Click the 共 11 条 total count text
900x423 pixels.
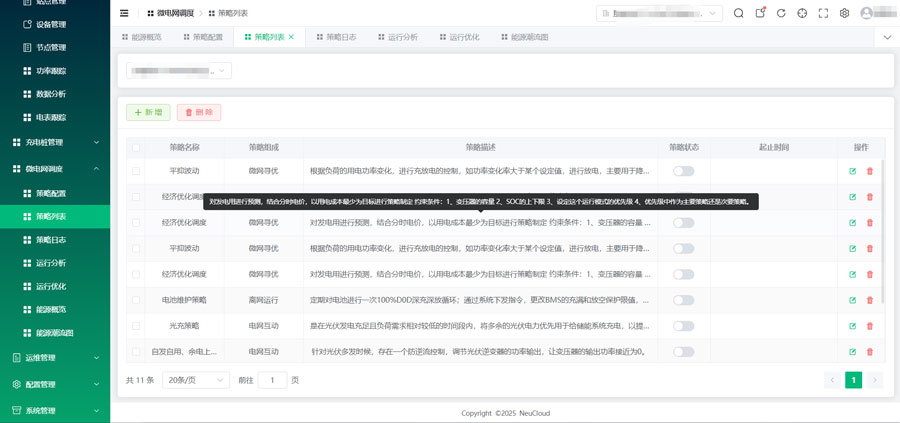(x=140, y=380)
